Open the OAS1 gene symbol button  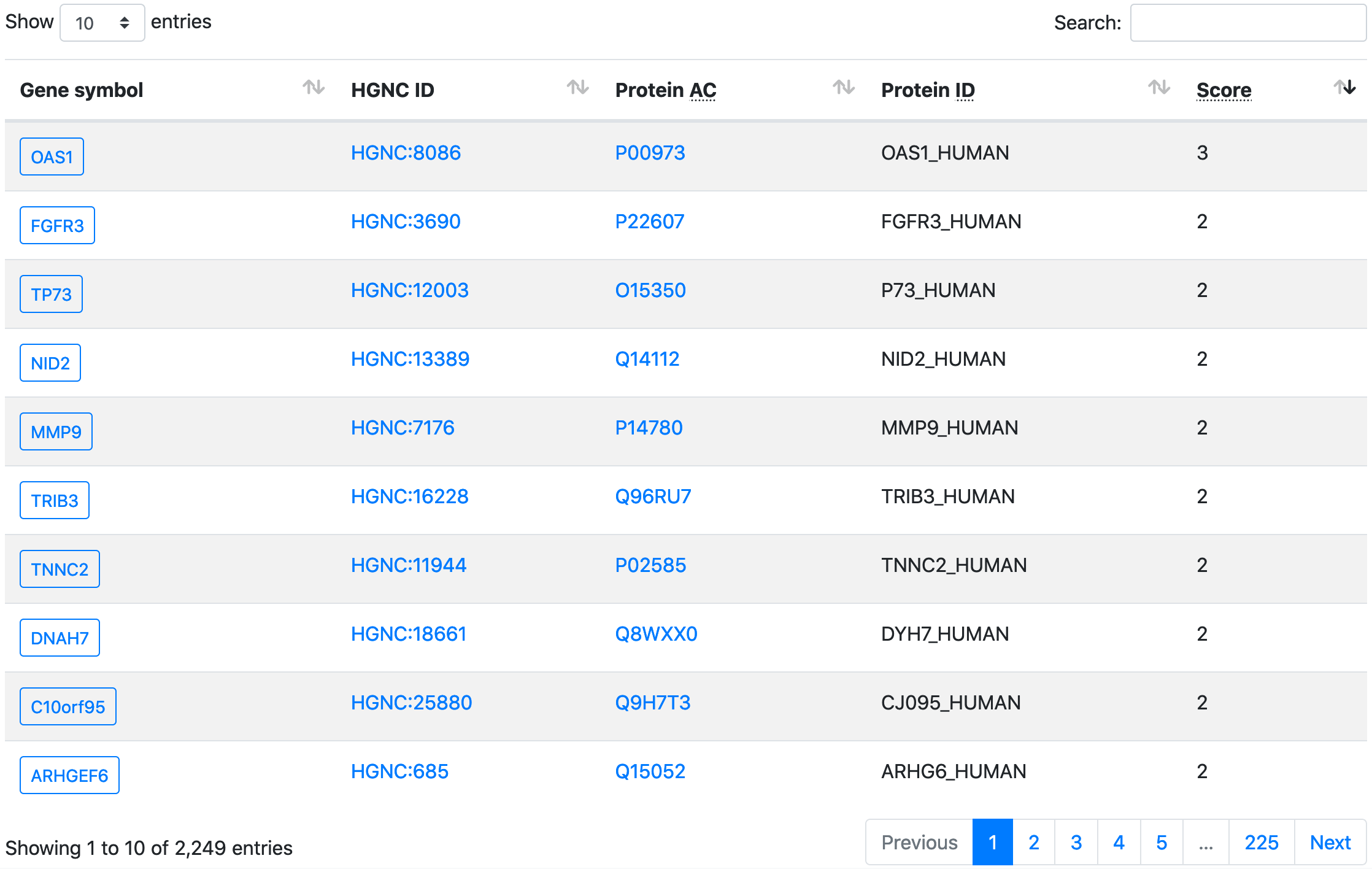click(52, 156)
